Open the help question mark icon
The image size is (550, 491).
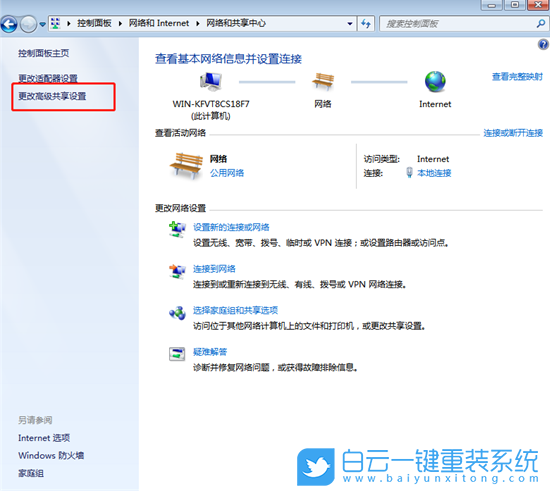543,45
